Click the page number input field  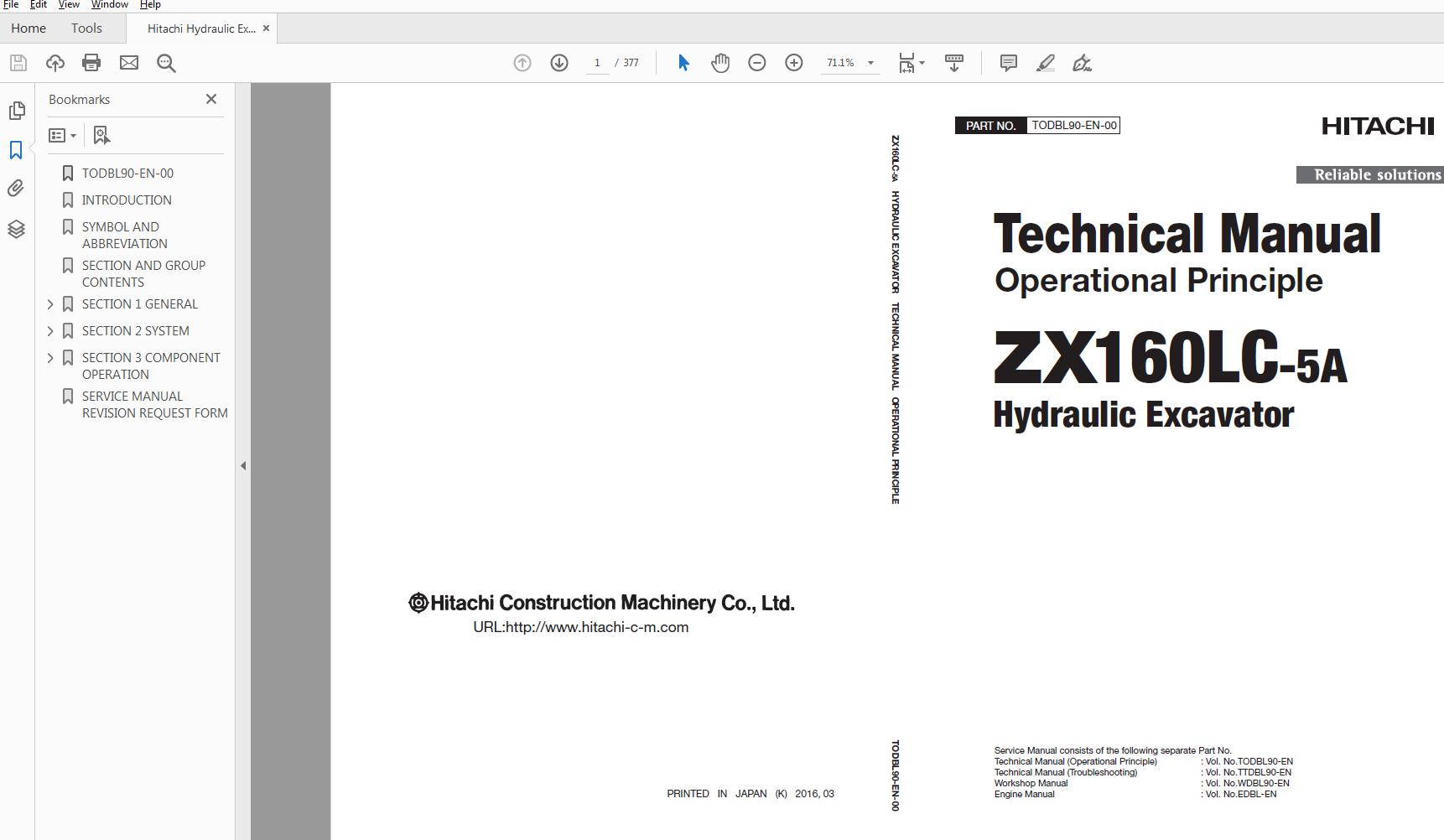(x=597, y=63)
